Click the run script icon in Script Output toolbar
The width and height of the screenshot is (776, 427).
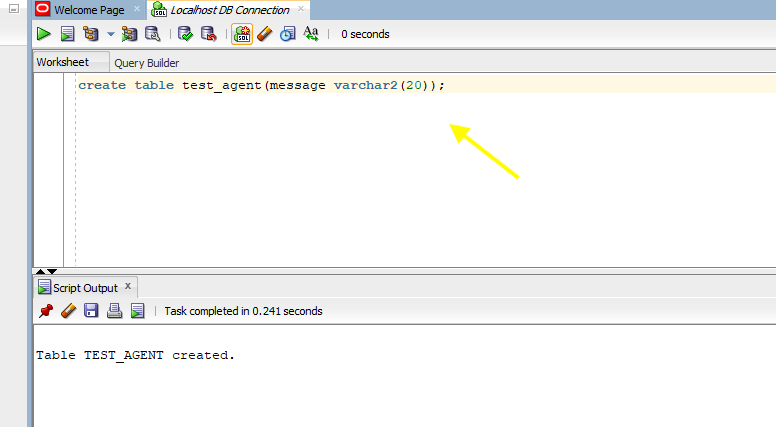click(x=137, y=311)
